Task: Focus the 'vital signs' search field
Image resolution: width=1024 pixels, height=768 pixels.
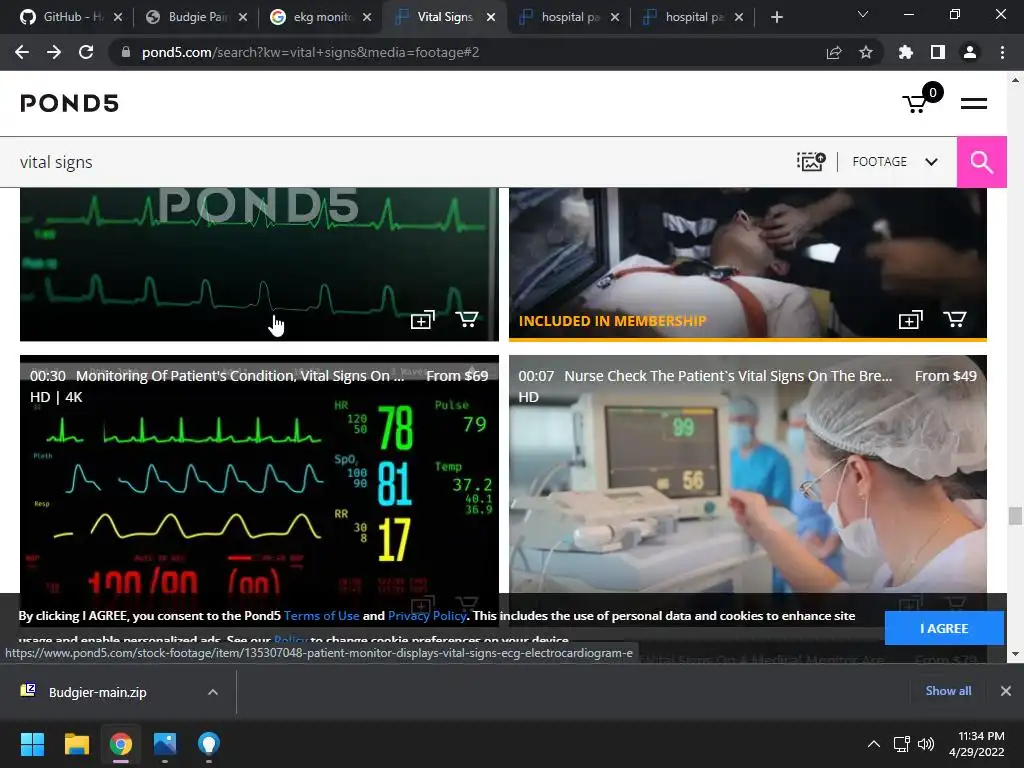Action: [392, 162]
